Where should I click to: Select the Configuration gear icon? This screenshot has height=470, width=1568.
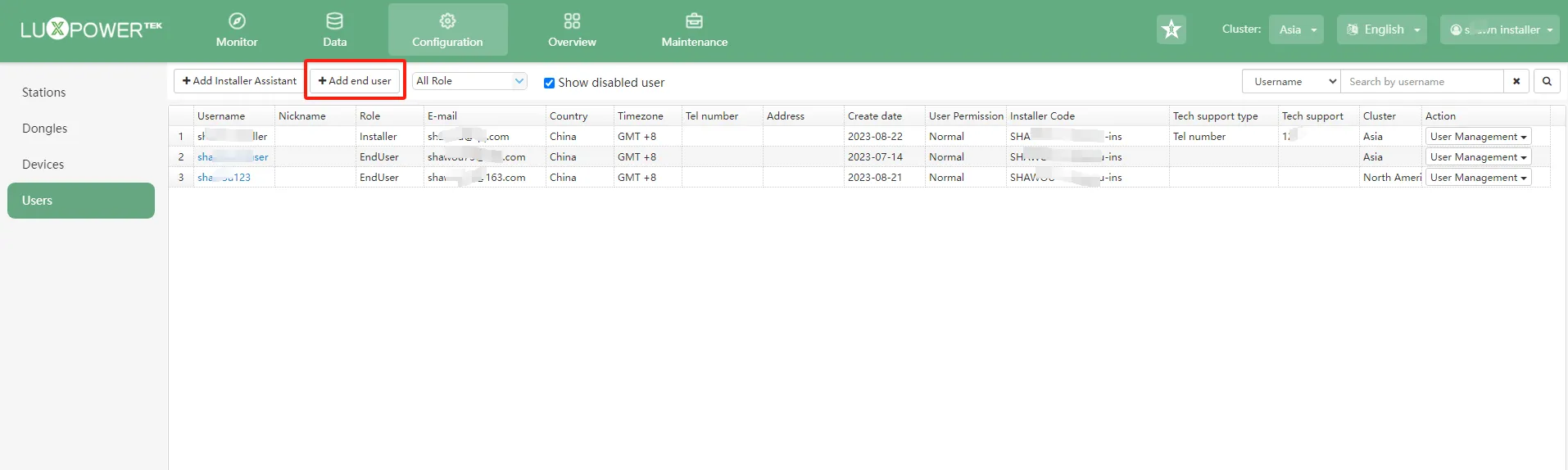[x=447, y=21]
